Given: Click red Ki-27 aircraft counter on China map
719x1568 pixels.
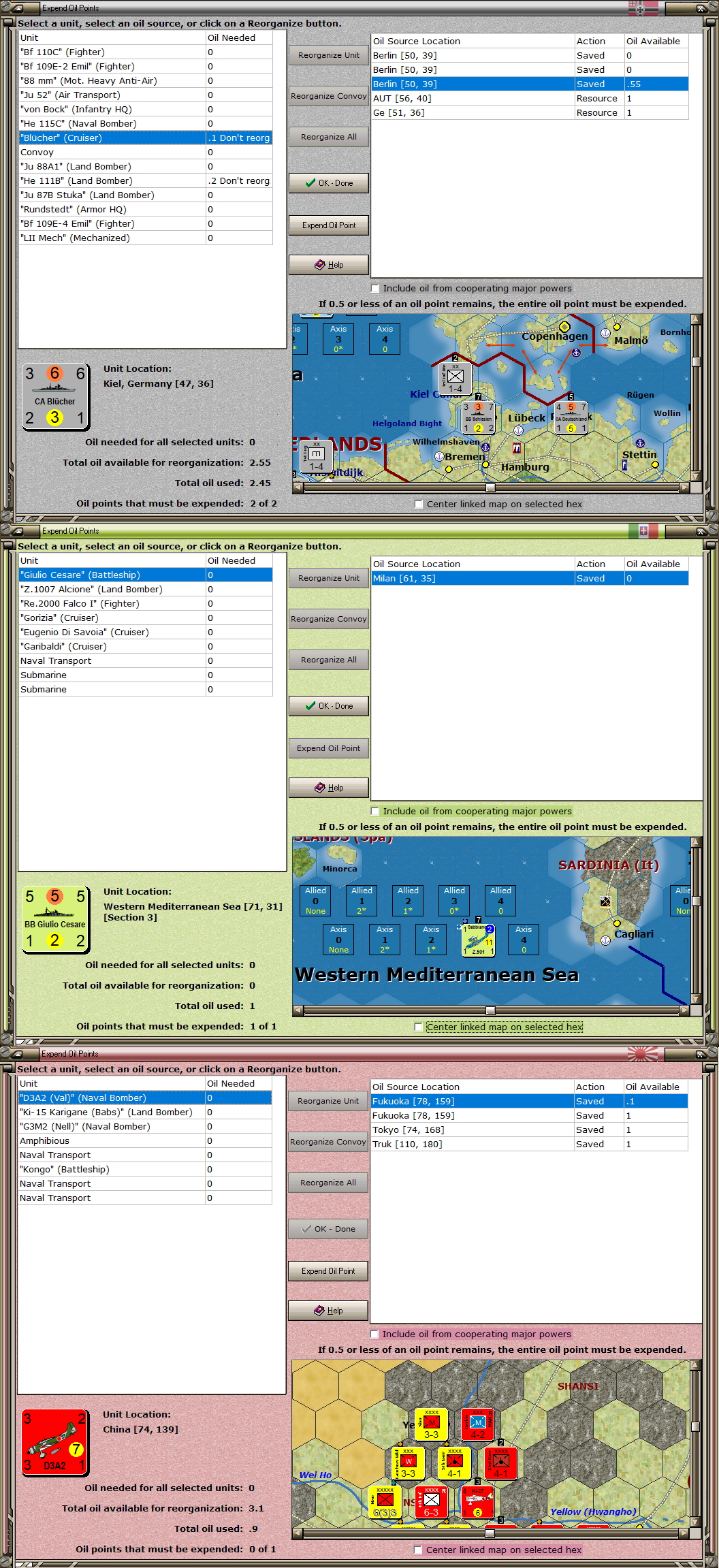Looking at the screenshot, I should pyautogui.click(x=478, y=1502).
